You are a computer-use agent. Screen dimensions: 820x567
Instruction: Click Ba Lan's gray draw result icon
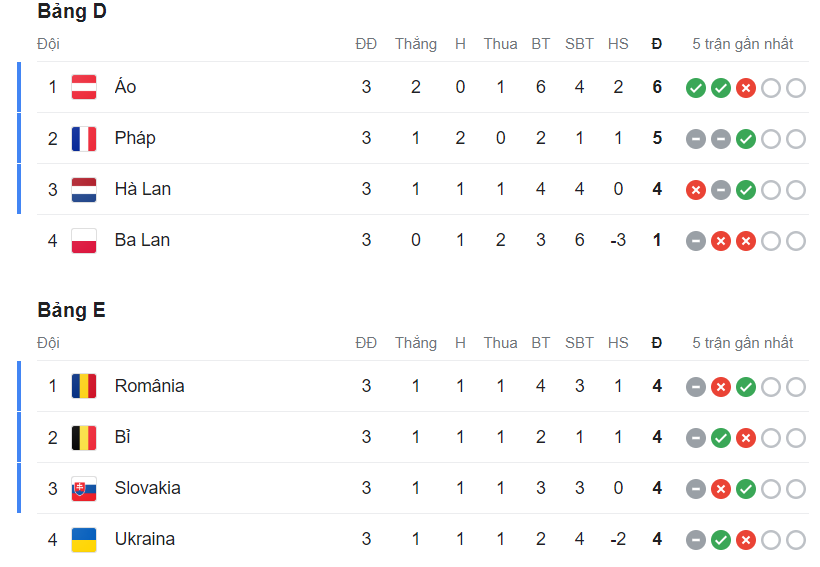coord(696,241)
